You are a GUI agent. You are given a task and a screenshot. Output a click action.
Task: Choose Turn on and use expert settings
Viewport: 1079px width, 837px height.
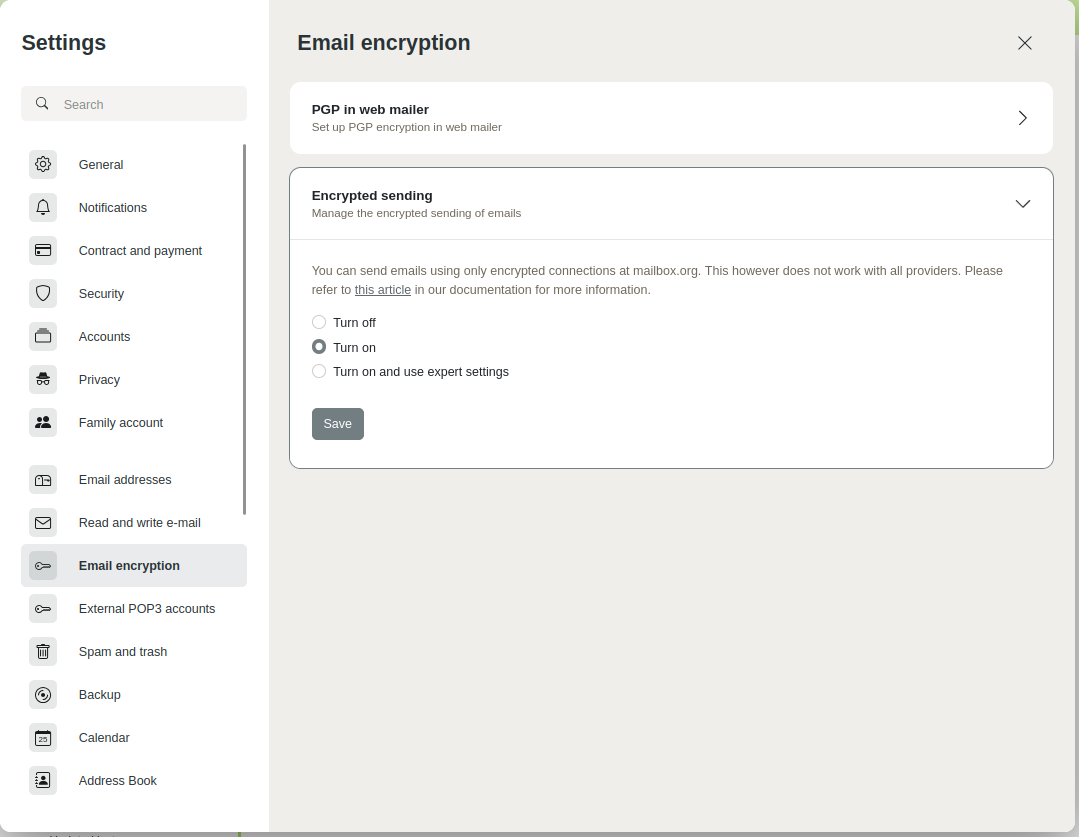tap(319, 371)
